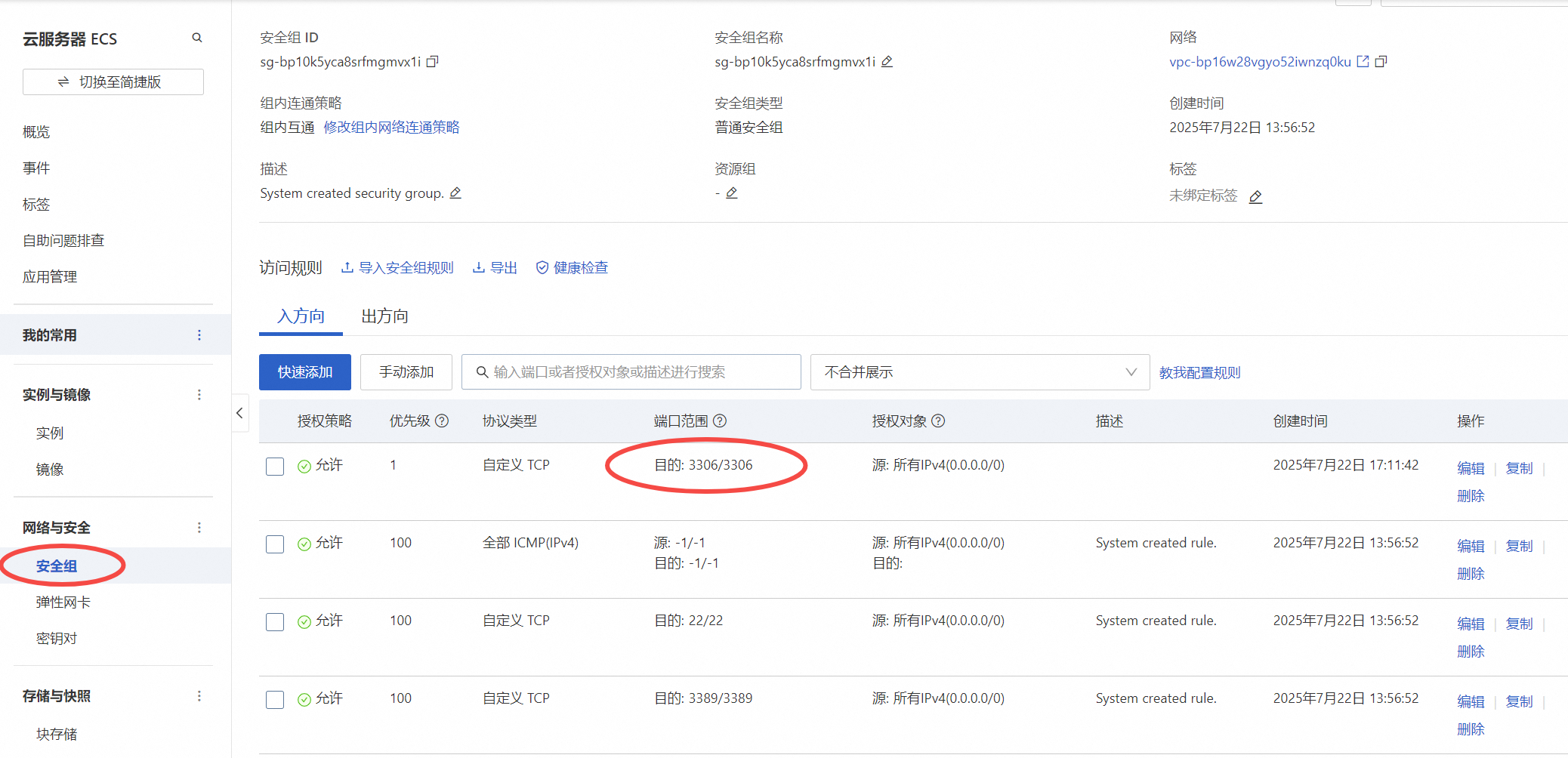Click 手动添加 button
This screenshot has height=758, width=1568.
tap(406, 372)
